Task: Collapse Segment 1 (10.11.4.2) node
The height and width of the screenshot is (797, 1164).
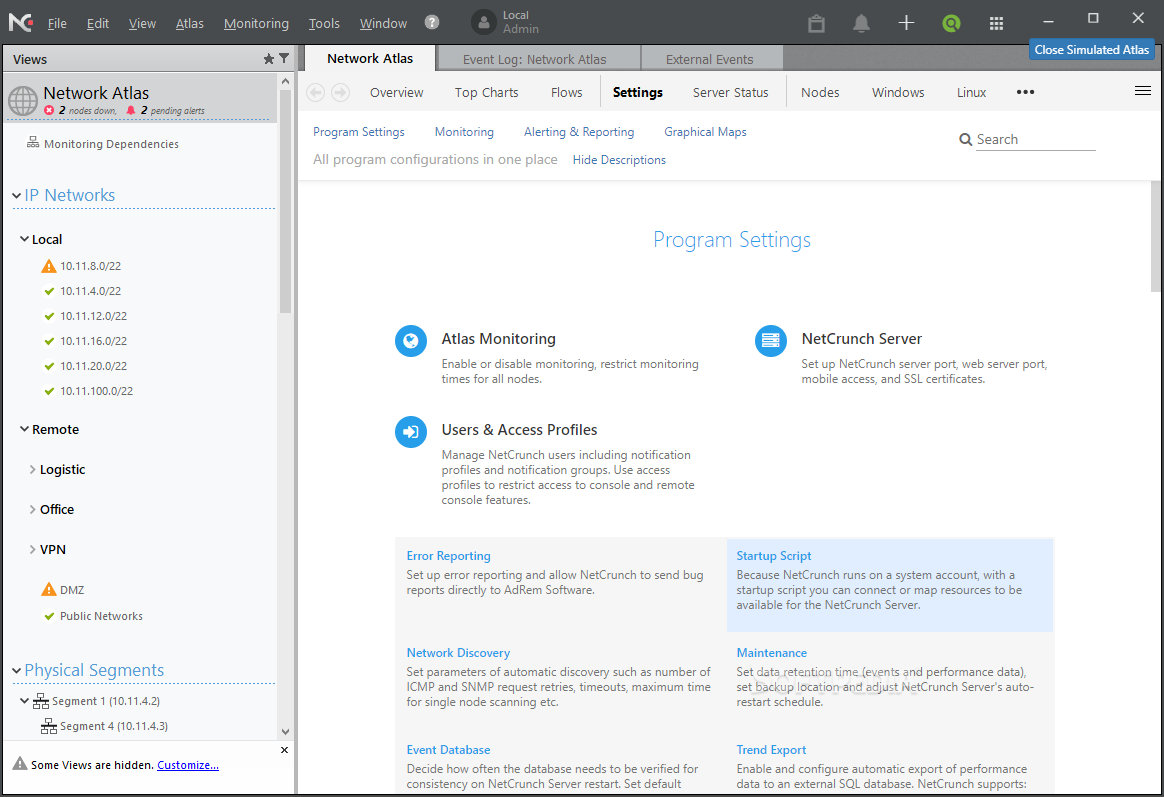Action: pyautogui.click(x=24, y=701)
